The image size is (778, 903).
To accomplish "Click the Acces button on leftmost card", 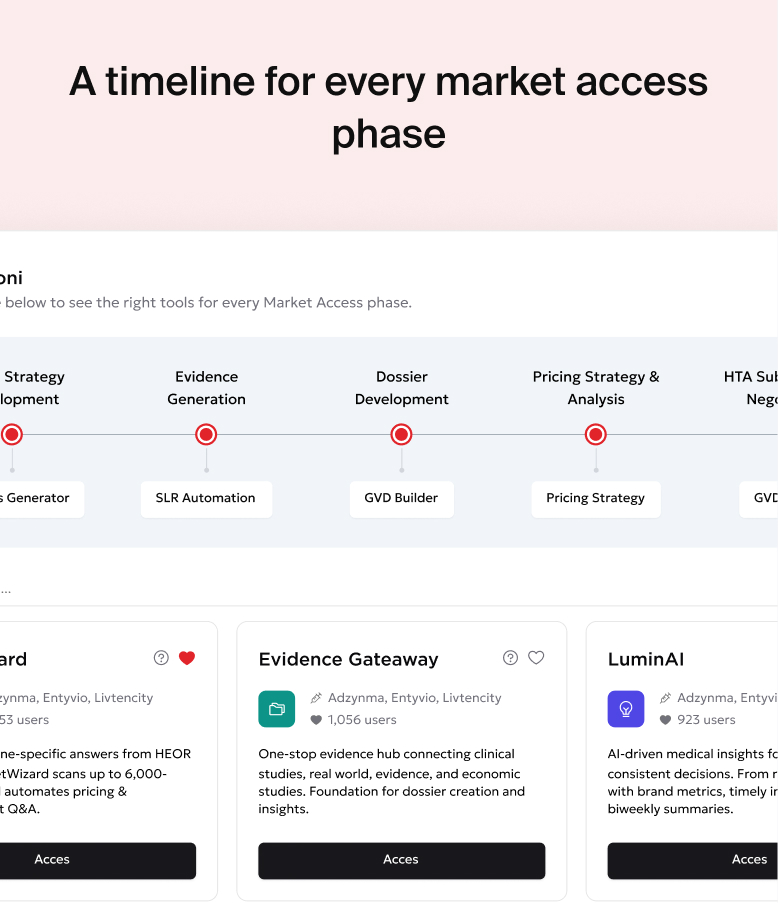I will coord(98,860).
